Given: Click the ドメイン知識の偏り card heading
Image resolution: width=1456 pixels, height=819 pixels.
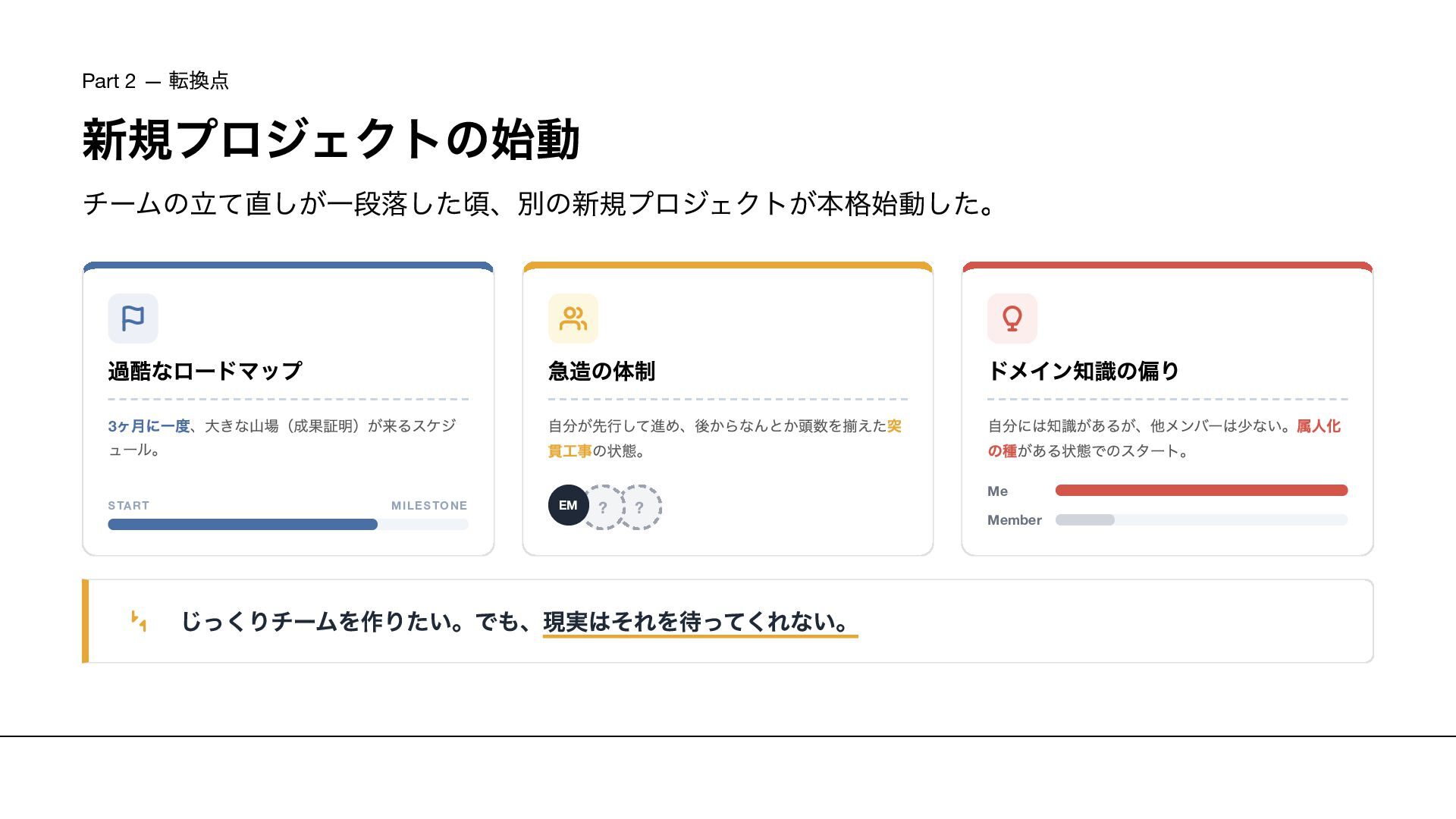Looking at the screenshot, I should click(1083, 371).
